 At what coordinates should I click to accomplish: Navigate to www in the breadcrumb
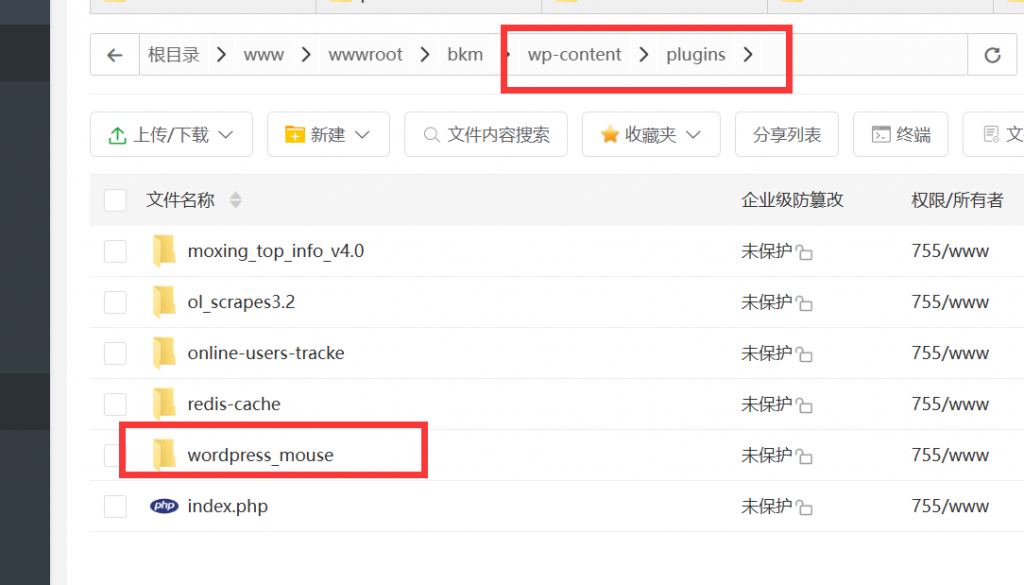pyautogui.click(x=264, y=55)
